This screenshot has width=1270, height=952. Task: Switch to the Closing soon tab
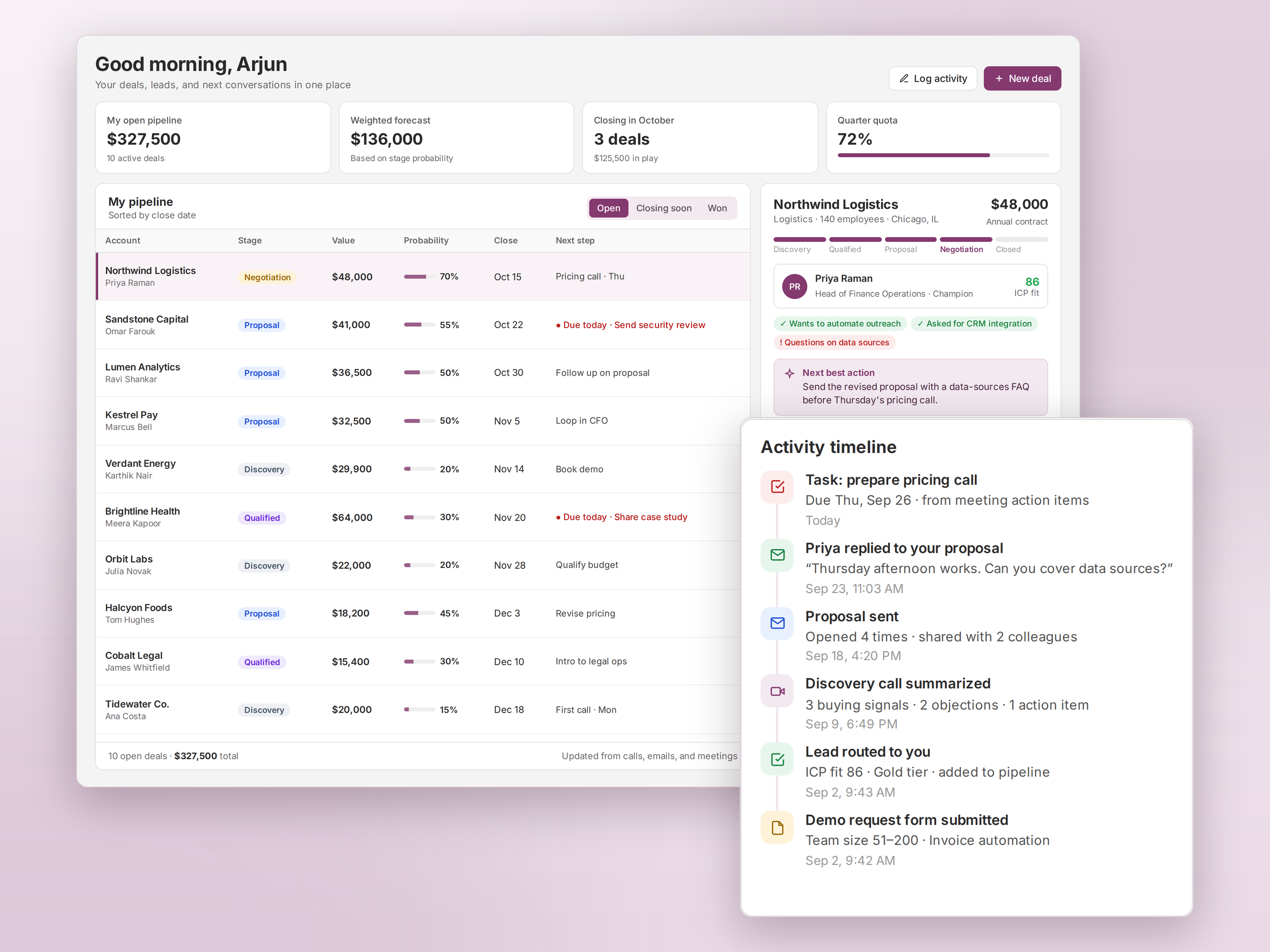[664, 208]
